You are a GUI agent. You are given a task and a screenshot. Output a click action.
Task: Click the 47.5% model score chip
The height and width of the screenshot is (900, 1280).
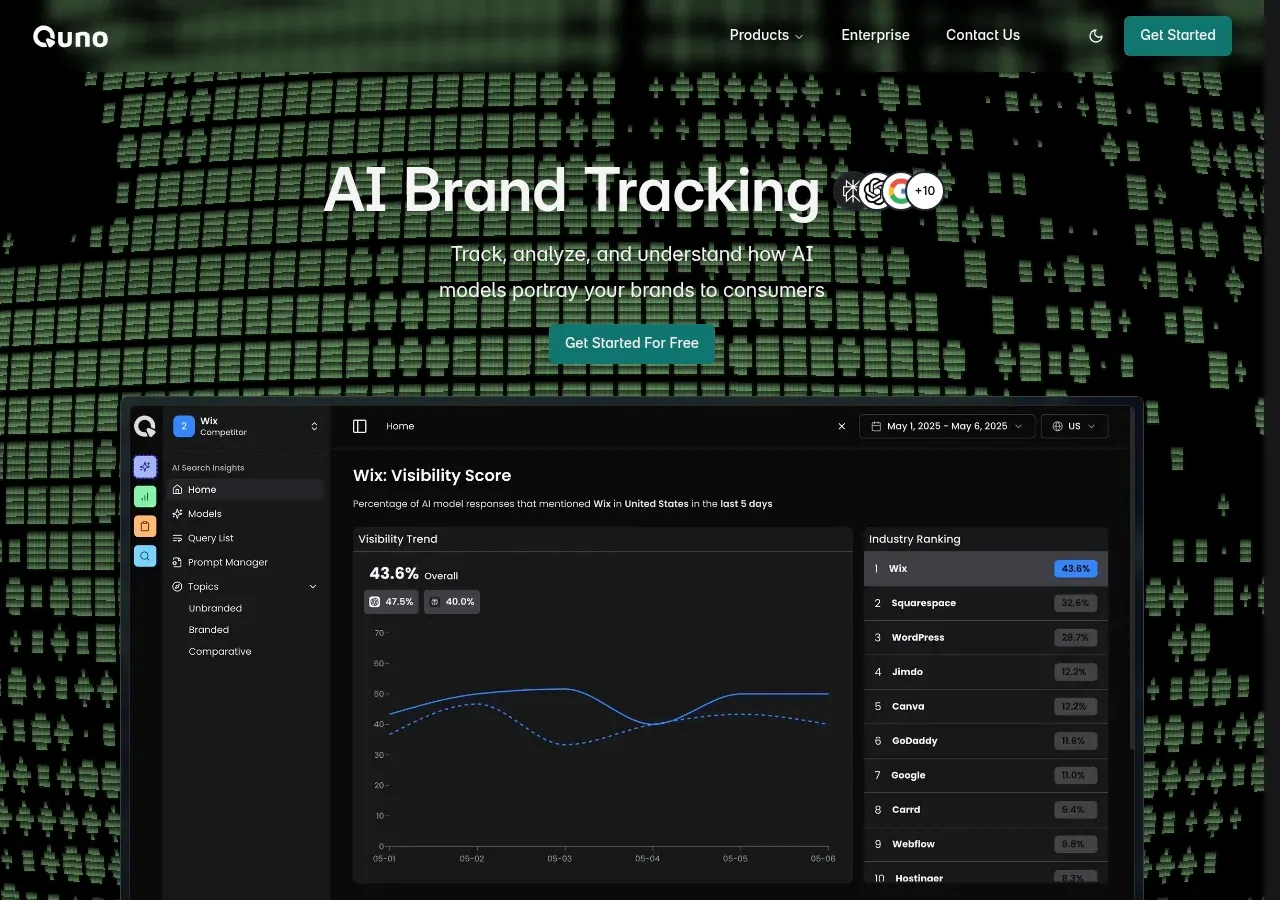[x=391, y=602]
